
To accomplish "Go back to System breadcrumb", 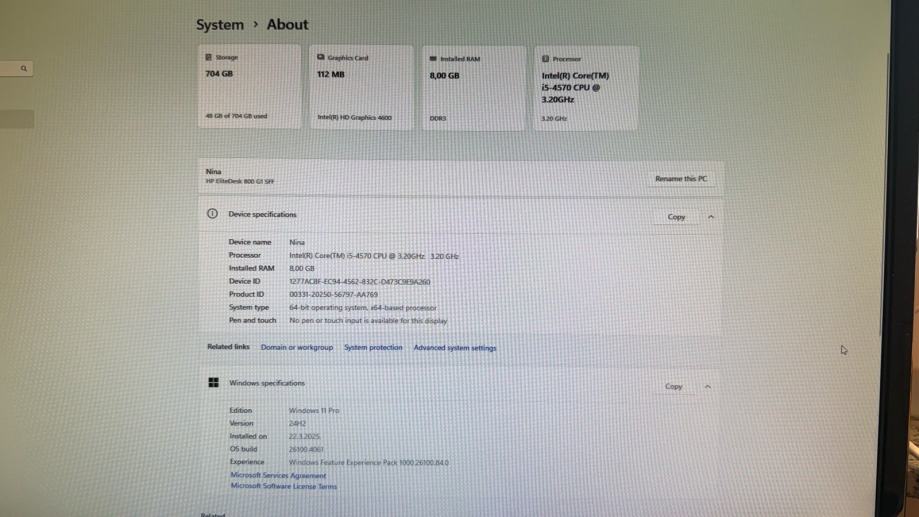I will (220, 25).
